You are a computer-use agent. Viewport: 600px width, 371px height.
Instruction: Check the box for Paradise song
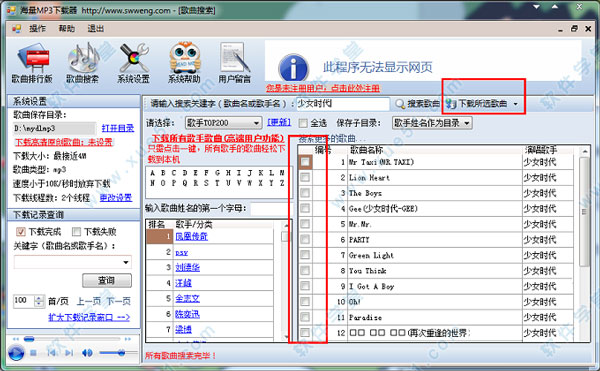click(x=305, y=317)
